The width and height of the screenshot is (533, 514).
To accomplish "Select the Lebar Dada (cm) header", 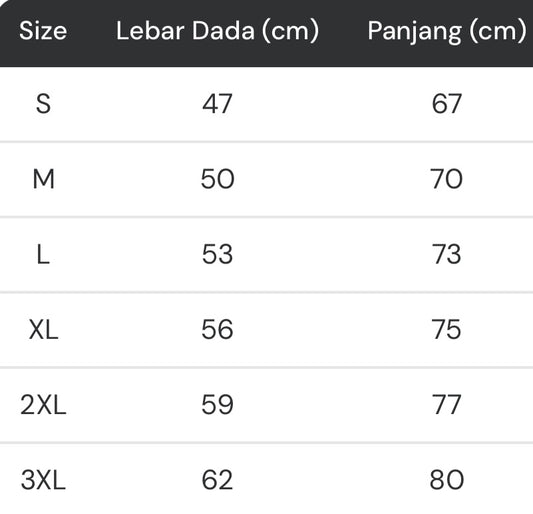I will click(218, 31).
